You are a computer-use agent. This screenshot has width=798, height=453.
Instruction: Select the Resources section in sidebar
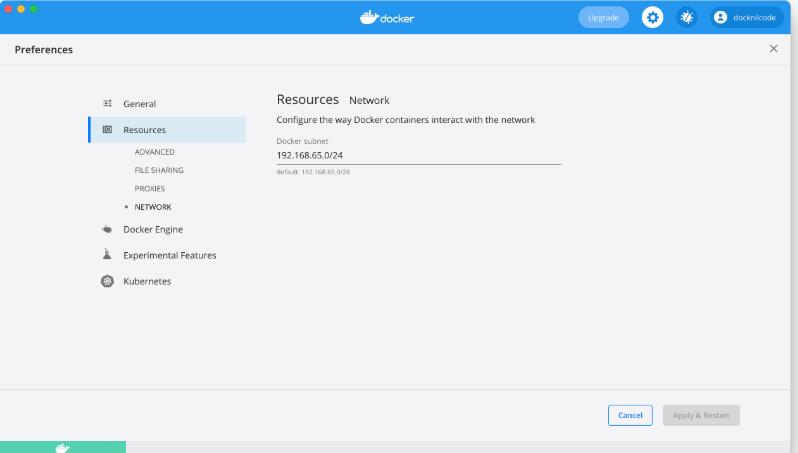point(144,130)
